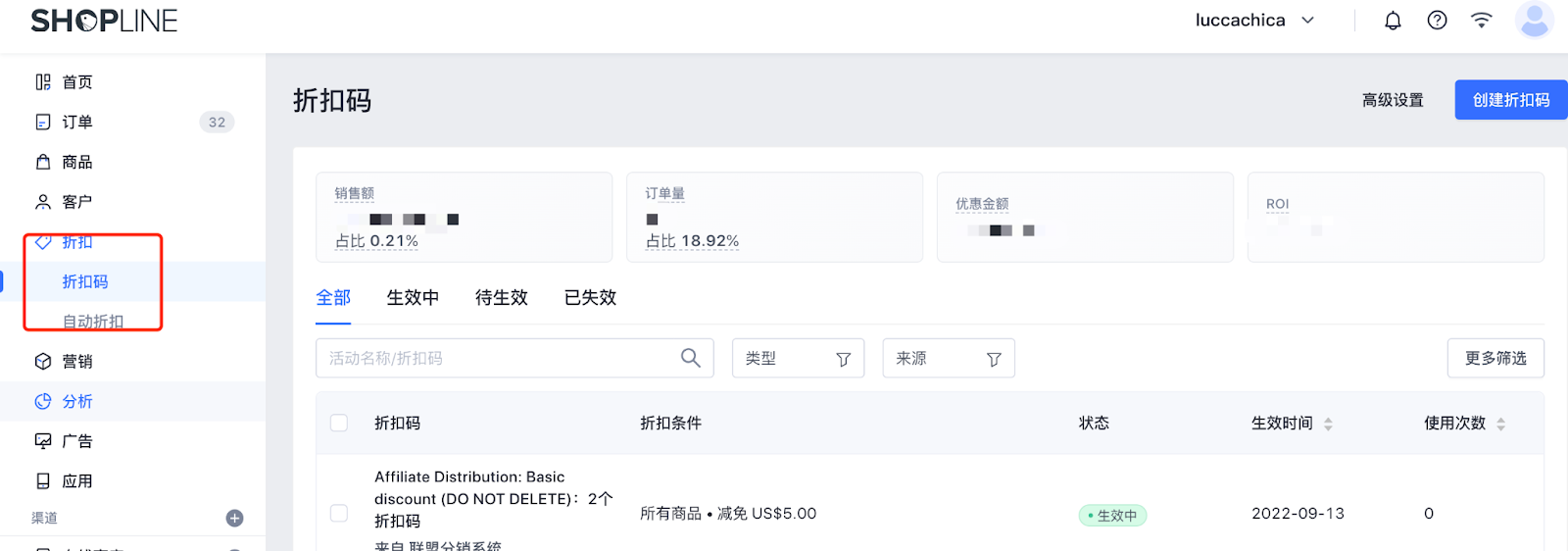Viewport: 1568px width, 551px height.
Task: Tick the Affiliate Distribution discount row checkbox
Action: point(339,514)
